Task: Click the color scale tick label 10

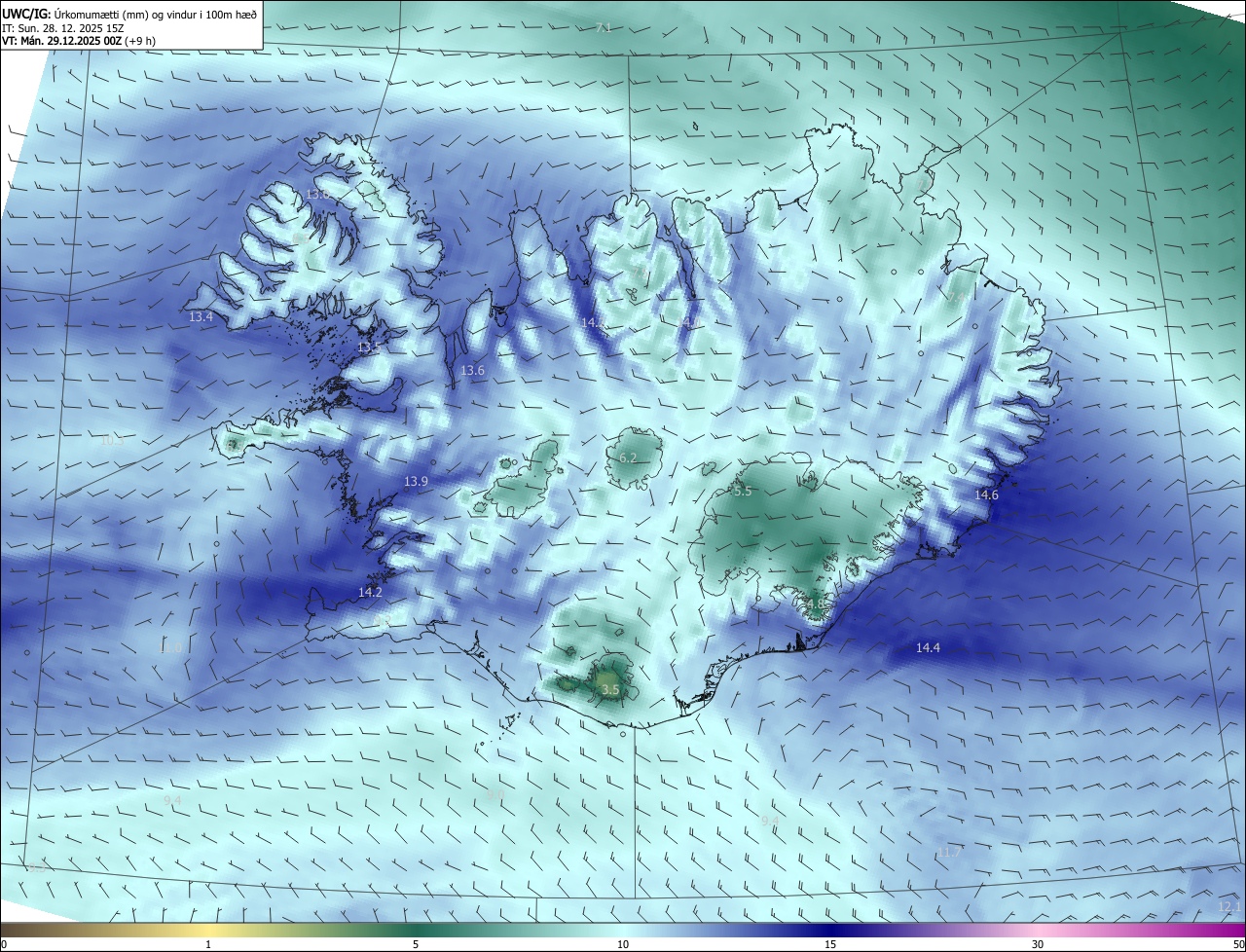Action: click(623, 944)
